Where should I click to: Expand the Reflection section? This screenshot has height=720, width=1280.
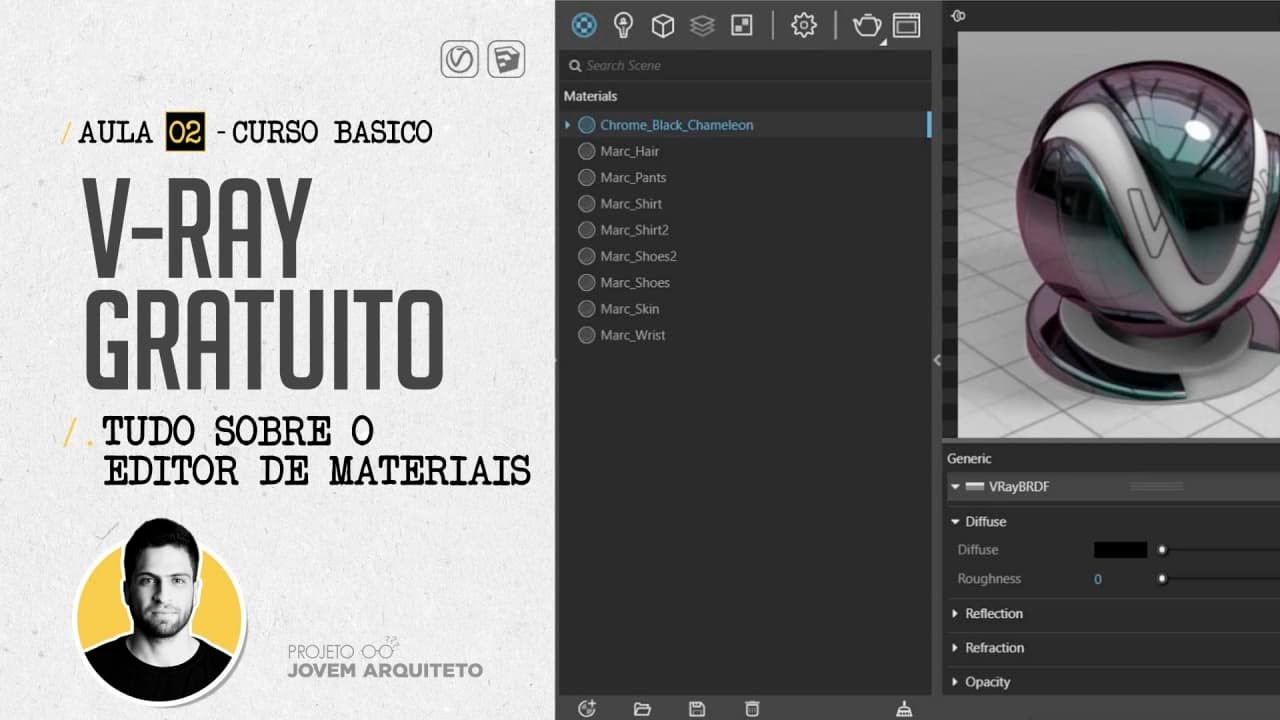956,614
